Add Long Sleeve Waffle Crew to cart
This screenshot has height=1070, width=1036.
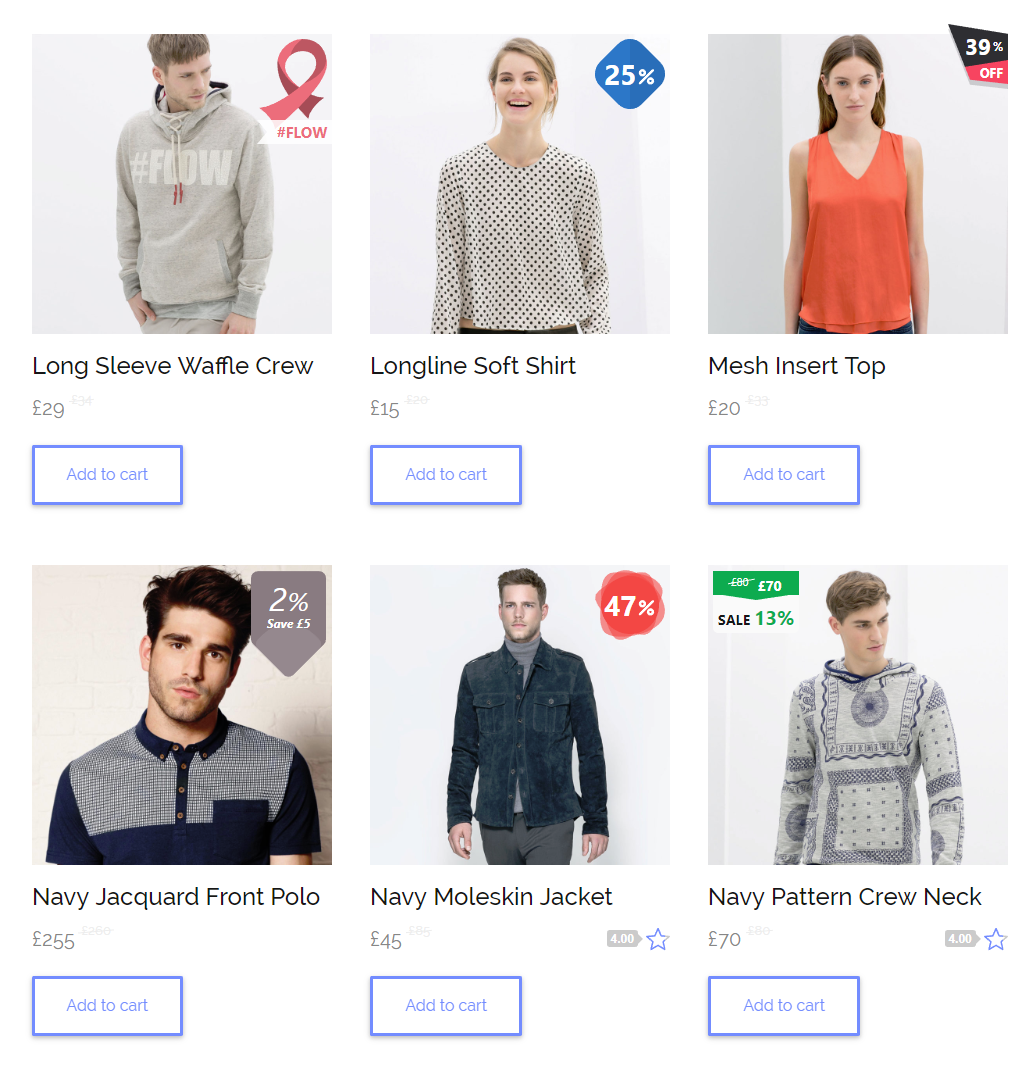coord(107,475)
